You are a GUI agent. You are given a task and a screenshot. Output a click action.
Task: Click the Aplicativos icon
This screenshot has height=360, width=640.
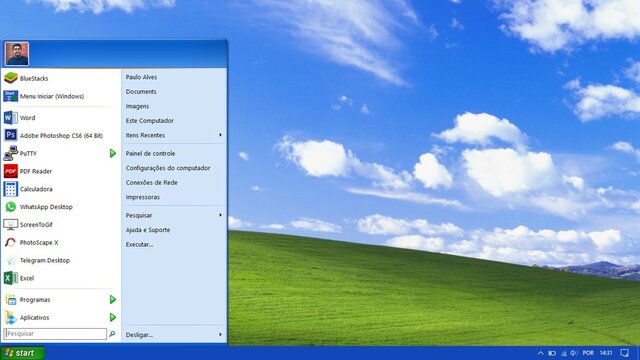[11, 317]
